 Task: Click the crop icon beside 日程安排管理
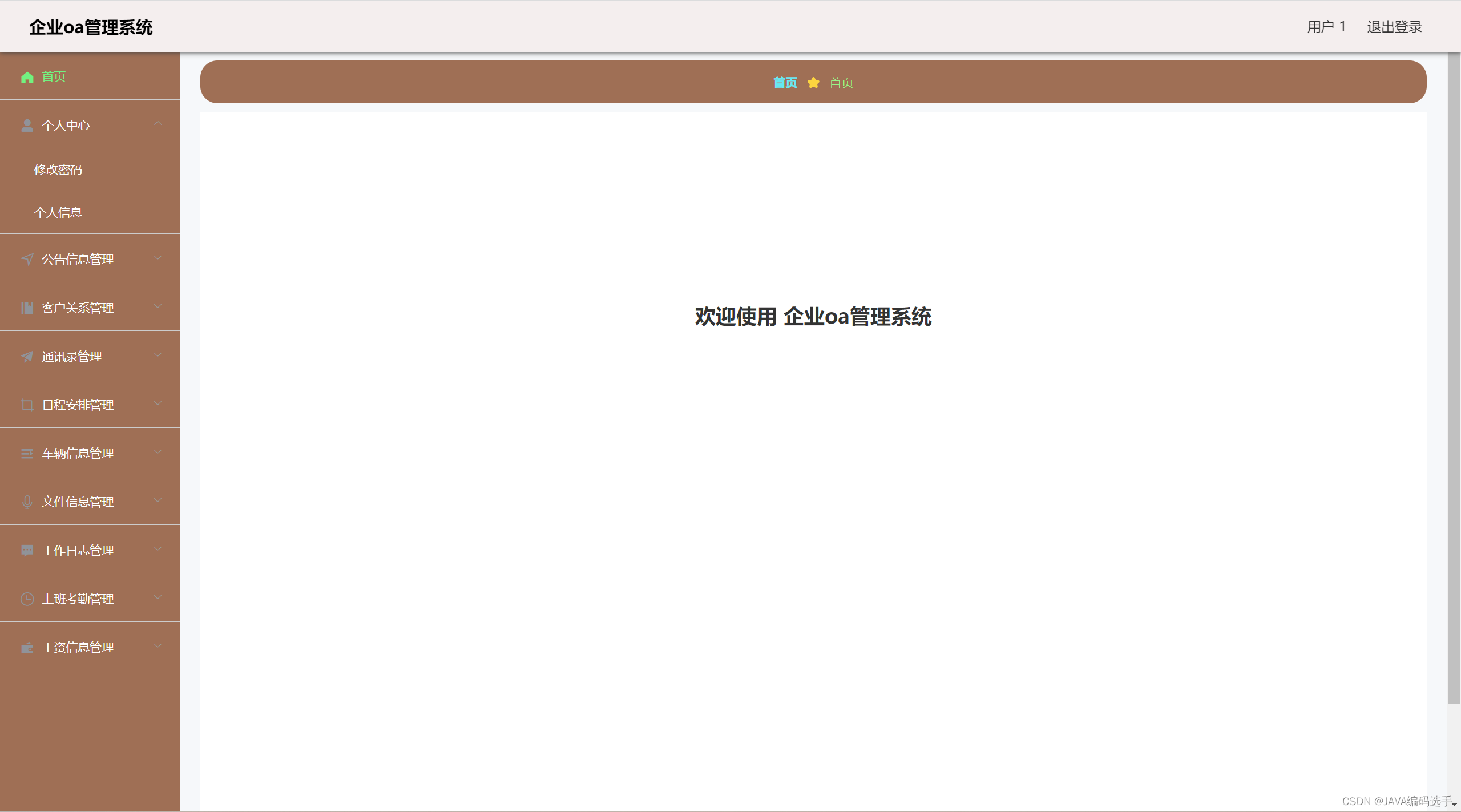click(x=27, y=405)
